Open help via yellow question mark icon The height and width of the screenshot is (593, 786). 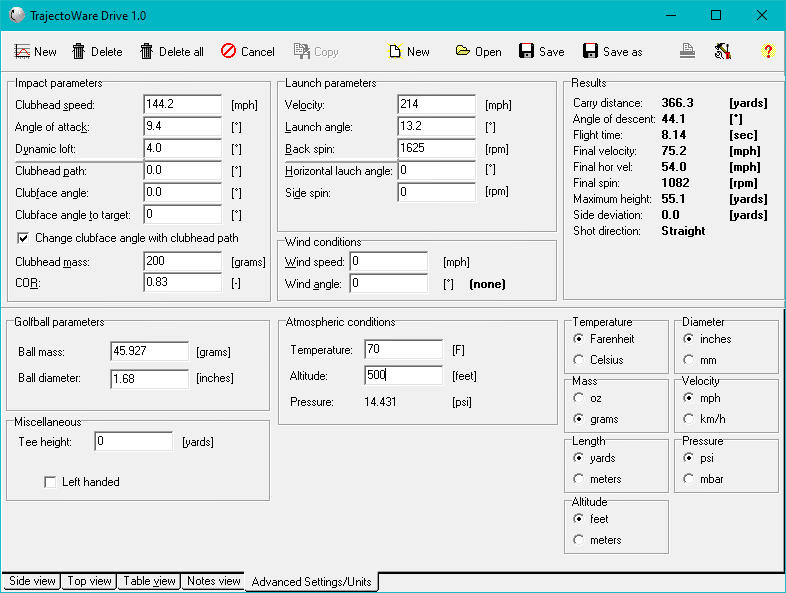coord(768,52)
